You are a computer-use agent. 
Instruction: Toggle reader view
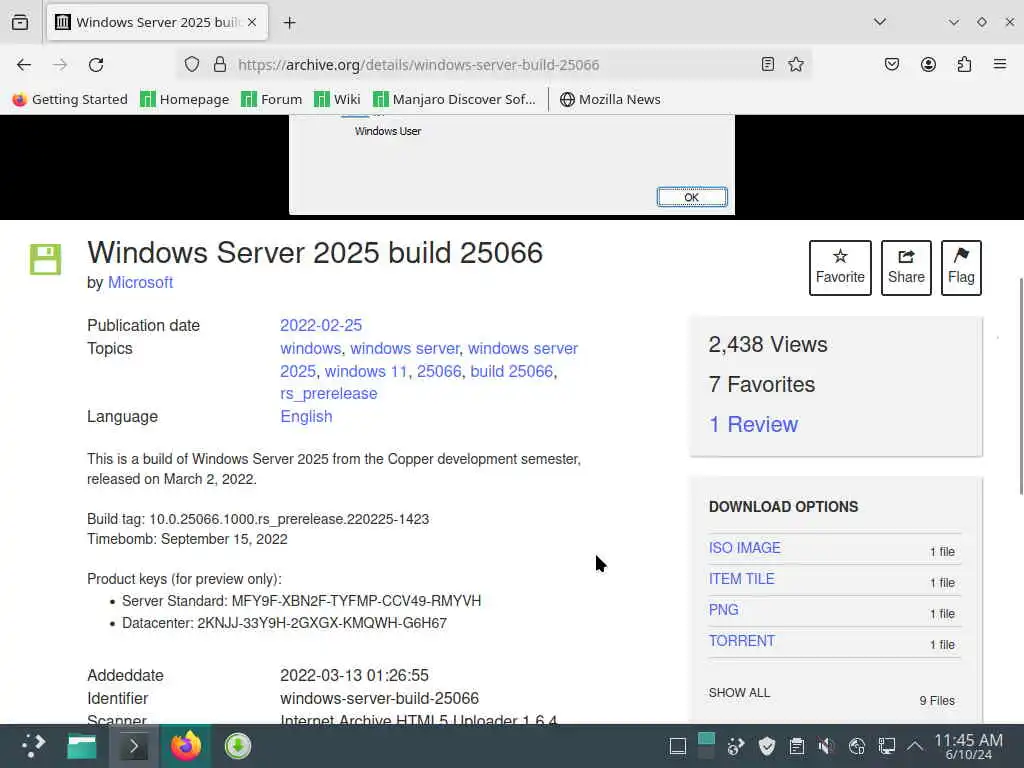click(x=768, y=64)
